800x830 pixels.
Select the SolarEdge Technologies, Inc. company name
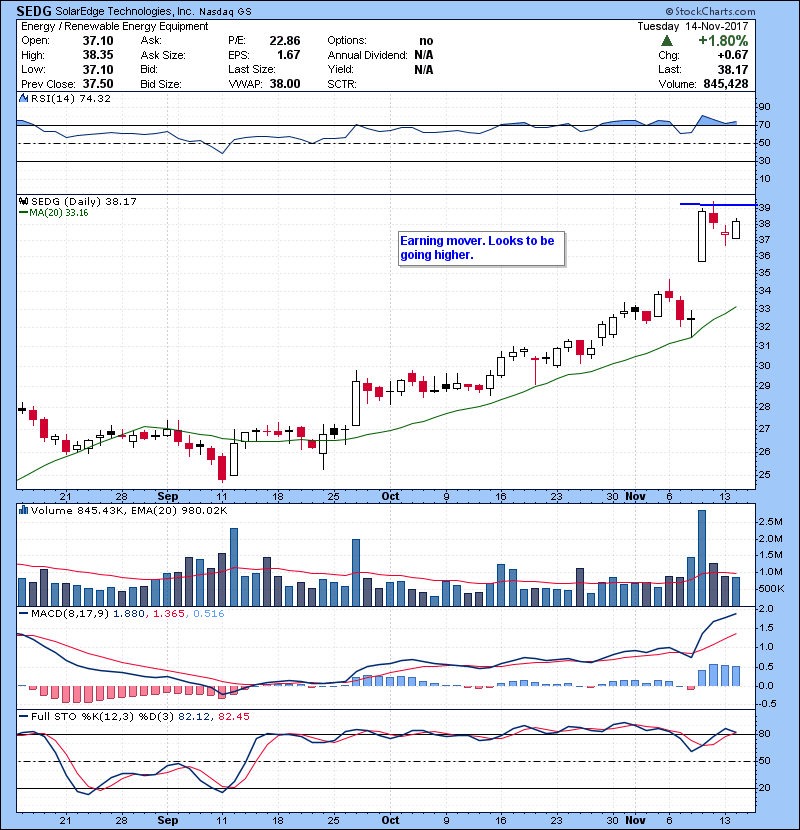124,11
